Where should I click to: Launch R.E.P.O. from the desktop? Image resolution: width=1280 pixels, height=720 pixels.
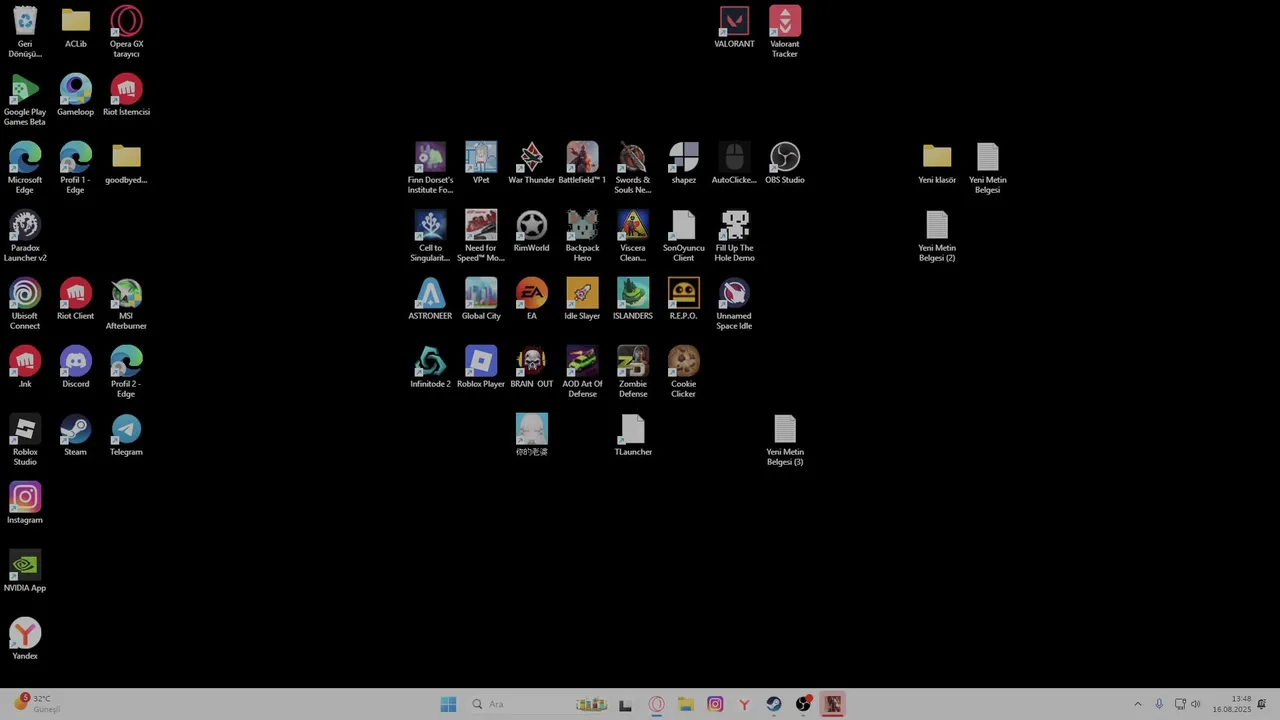point(683,294)
